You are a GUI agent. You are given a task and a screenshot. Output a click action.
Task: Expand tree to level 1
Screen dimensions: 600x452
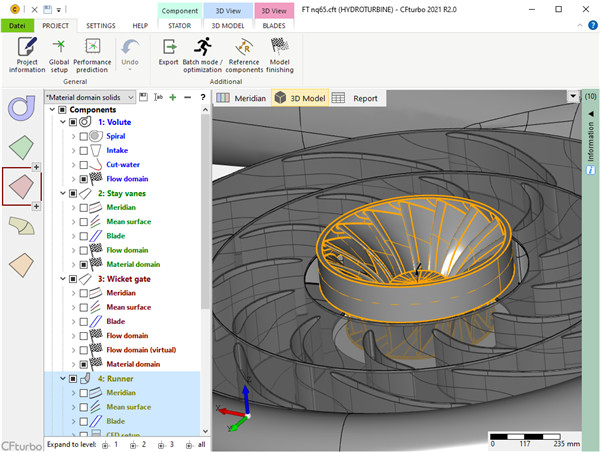(110, 444)
